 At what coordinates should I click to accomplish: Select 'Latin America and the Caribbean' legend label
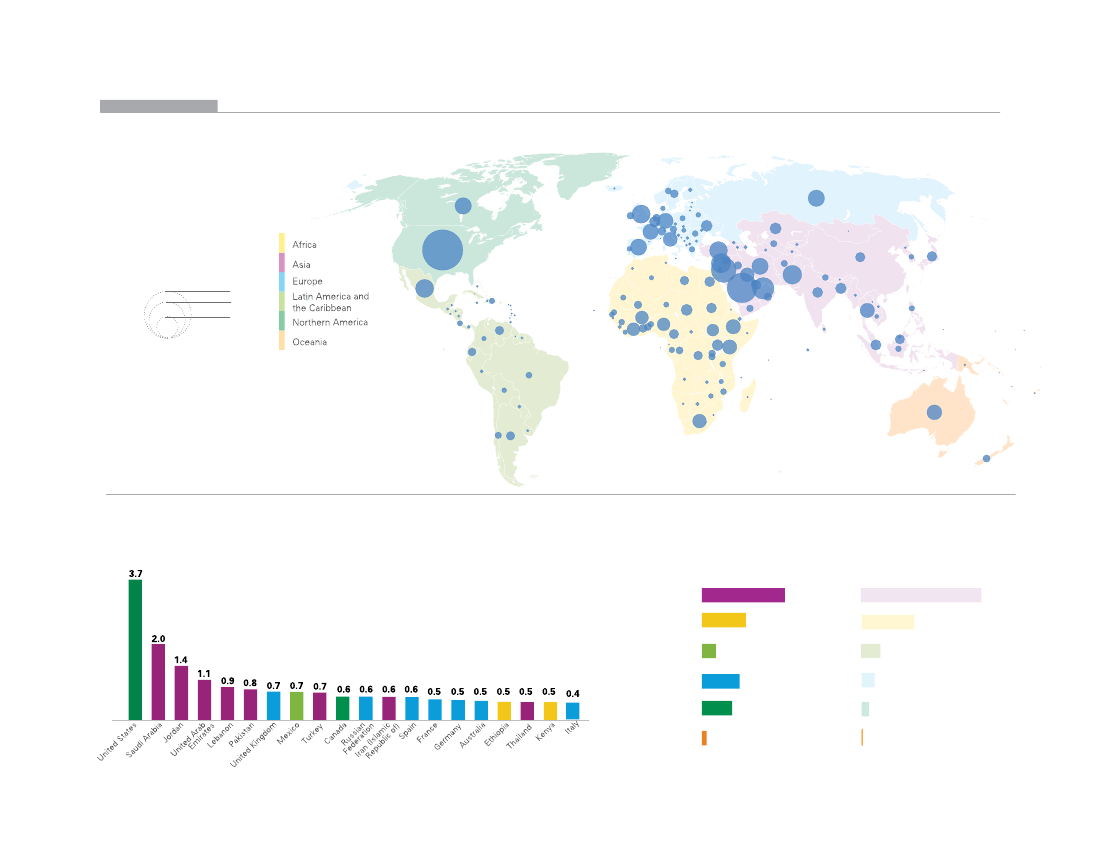(x=330, y=302)
